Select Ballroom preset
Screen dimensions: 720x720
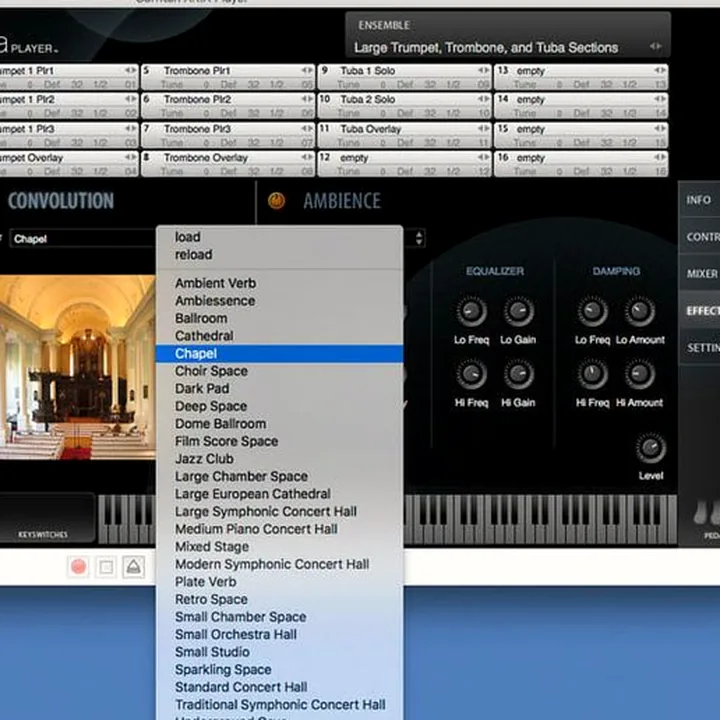280,318
